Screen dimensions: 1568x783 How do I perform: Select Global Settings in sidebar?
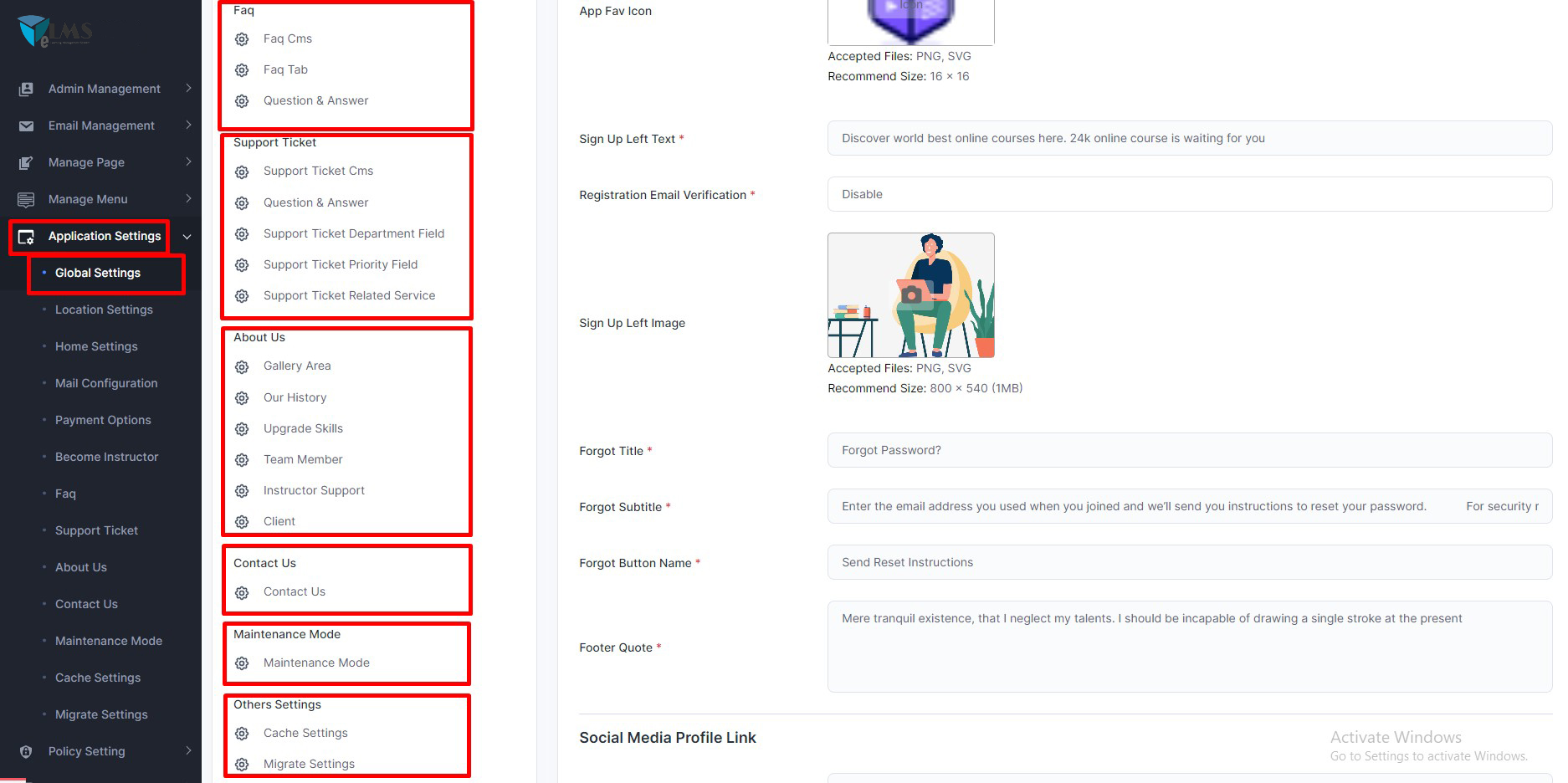98,273
